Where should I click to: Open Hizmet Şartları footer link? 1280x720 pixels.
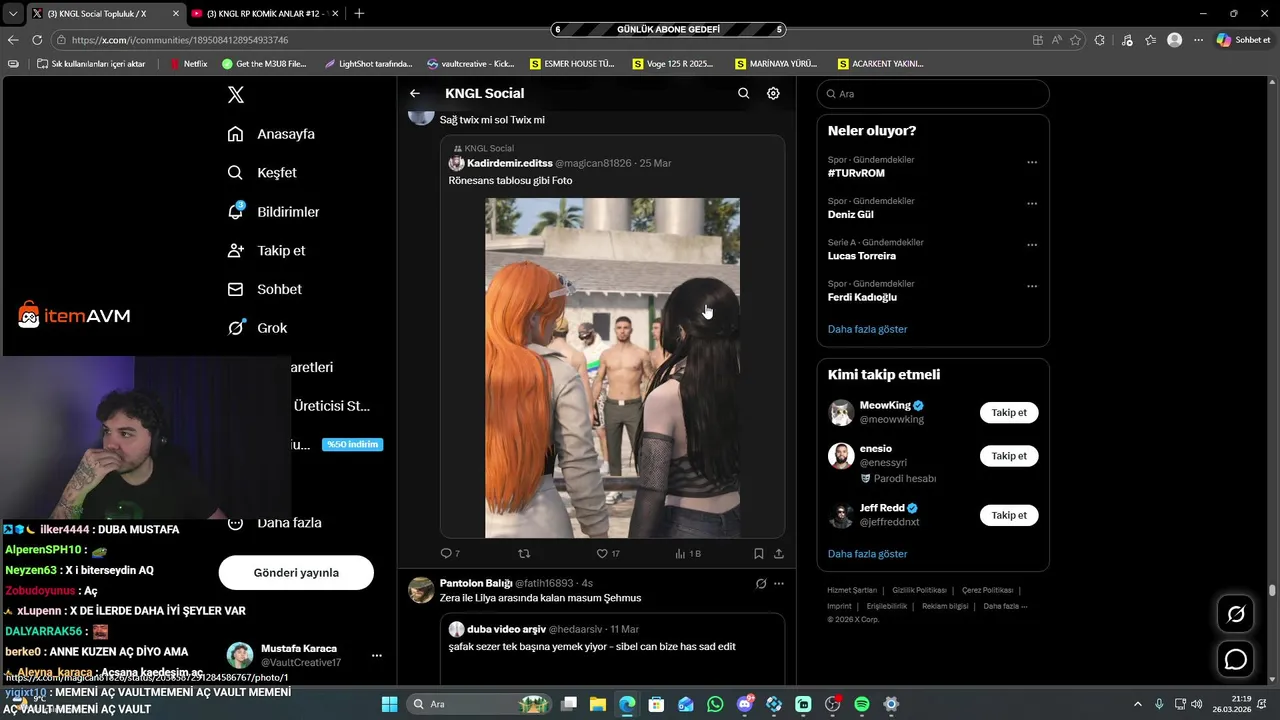click(852, 590)
